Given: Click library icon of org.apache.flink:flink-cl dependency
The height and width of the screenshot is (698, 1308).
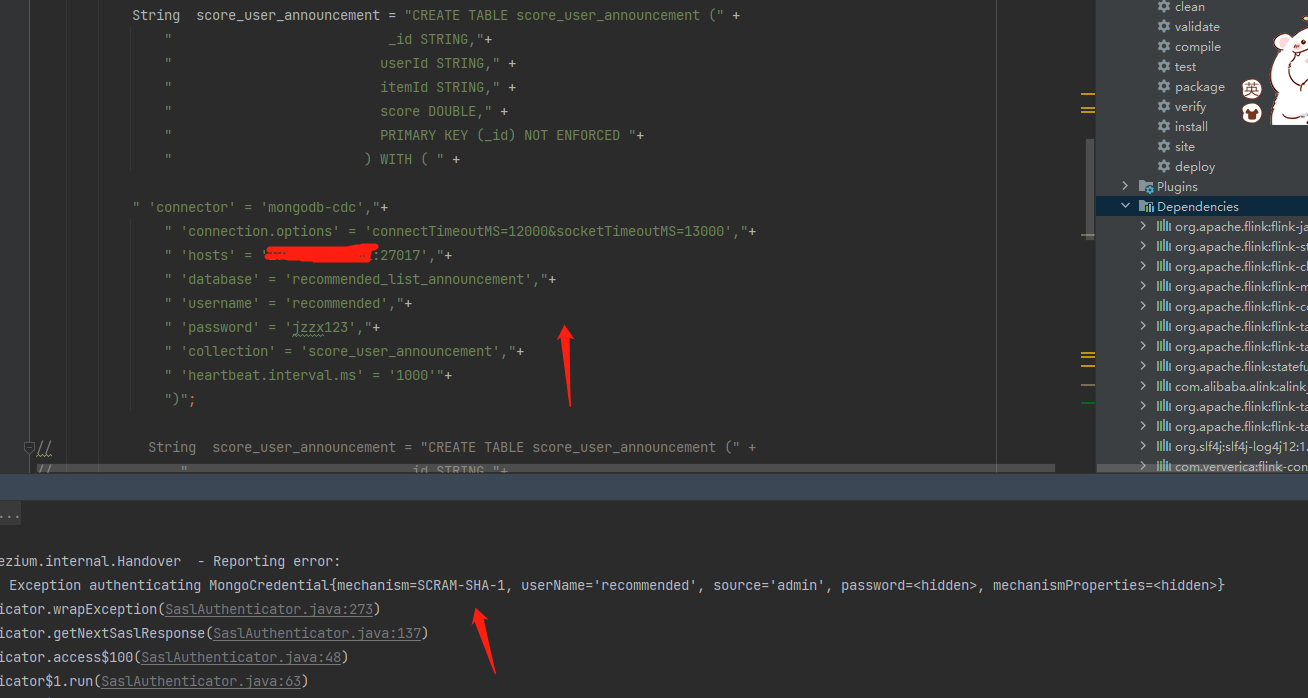Looking at the screenshot, I should 1164,266.
